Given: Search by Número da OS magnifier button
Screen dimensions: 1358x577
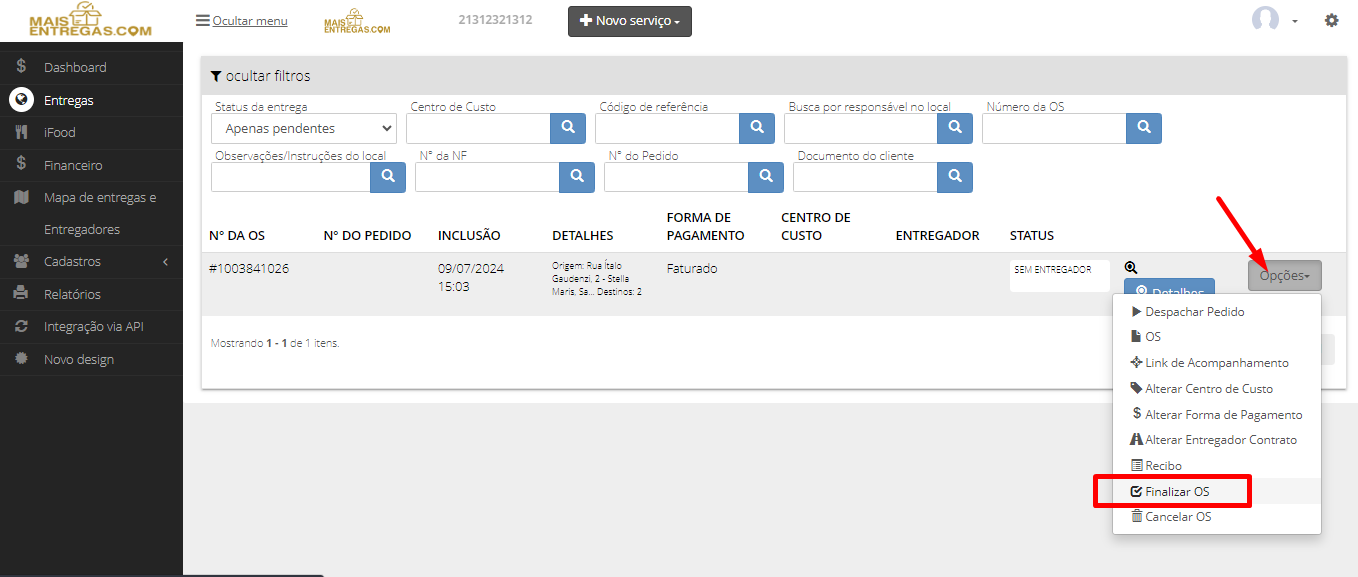Looking at the screenshot, I should (1144, 128).
